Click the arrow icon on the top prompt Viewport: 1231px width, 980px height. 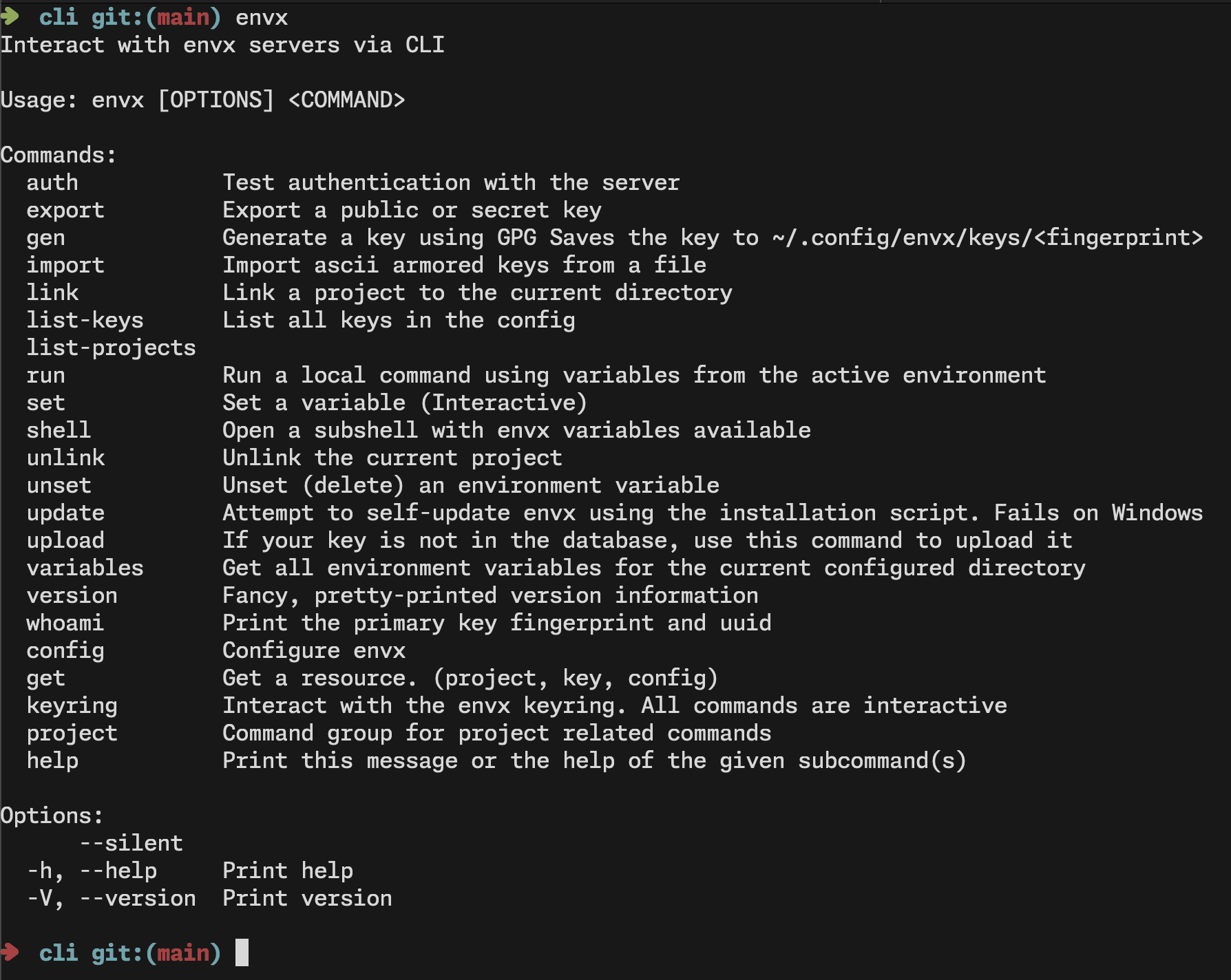pyautogui.click(x=10, y=17)
